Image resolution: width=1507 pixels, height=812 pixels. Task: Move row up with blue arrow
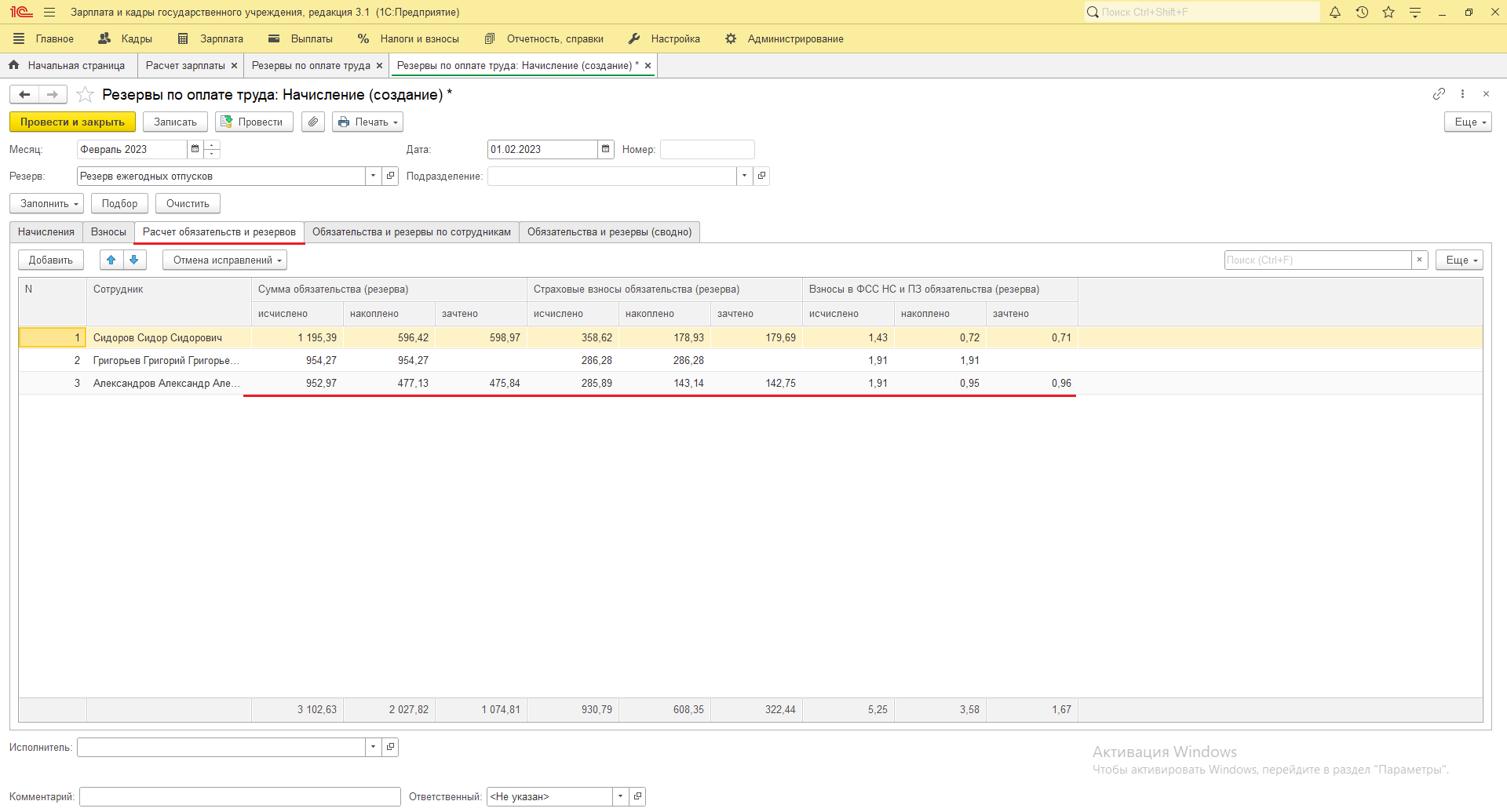111,260
